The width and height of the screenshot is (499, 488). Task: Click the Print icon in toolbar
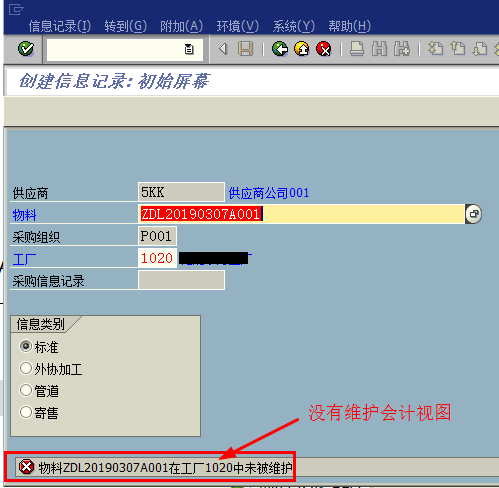357,49
